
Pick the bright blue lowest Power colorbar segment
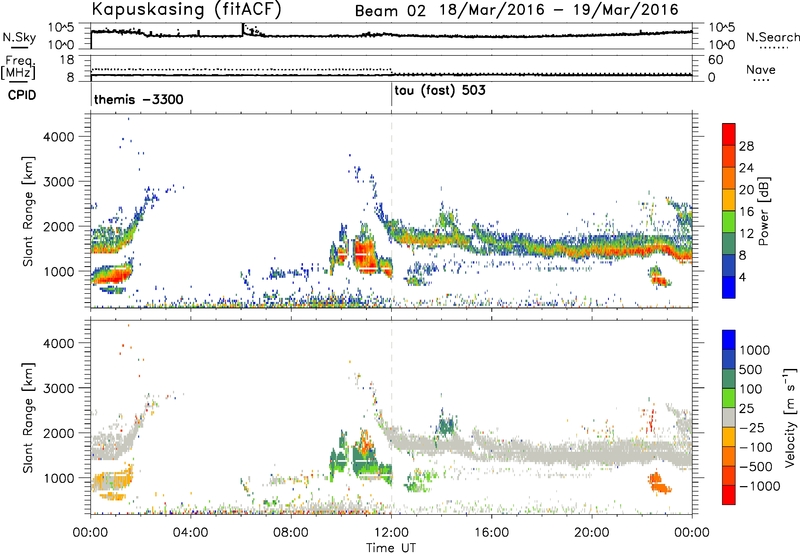729,287
